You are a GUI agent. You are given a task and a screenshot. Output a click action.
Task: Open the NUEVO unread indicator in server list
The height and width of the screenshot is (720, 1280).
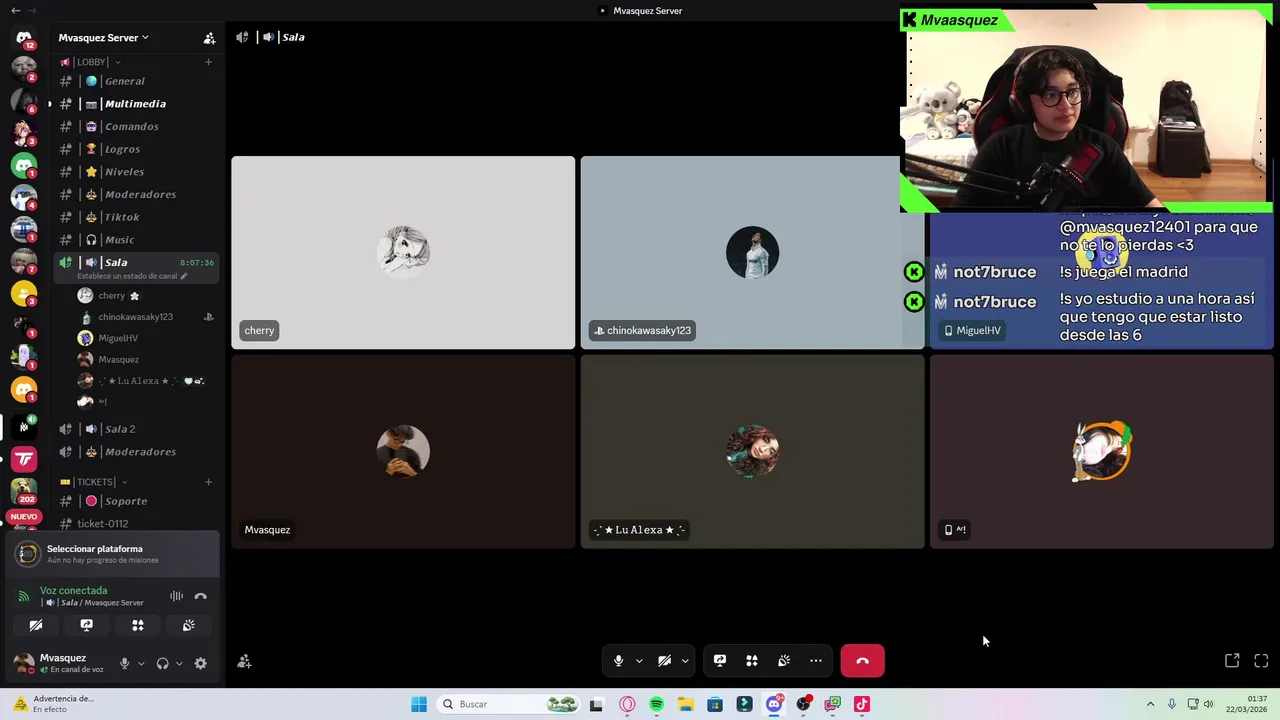point(24,517)
